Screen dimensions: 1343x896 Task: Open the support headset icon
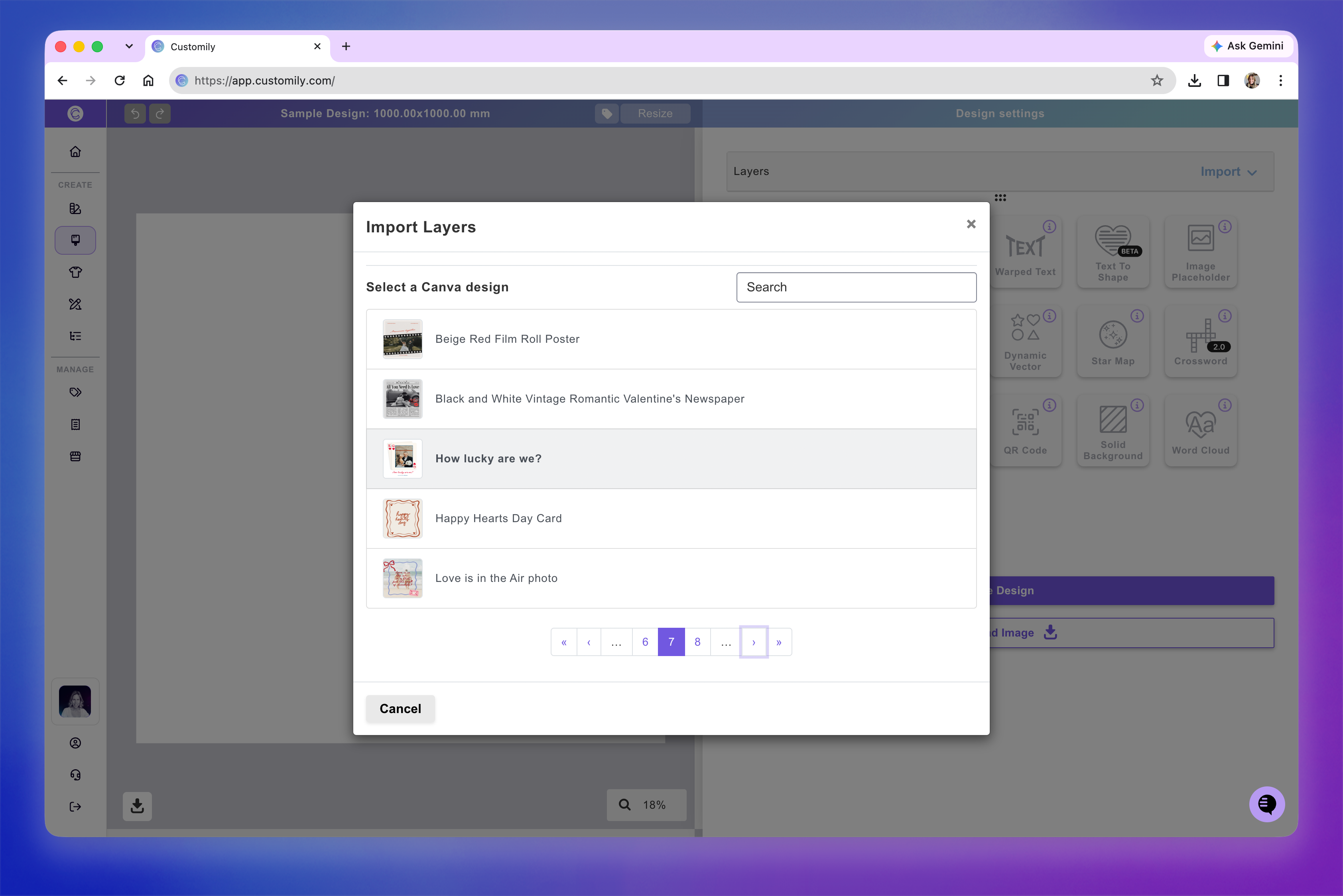(x=75, y=775)
